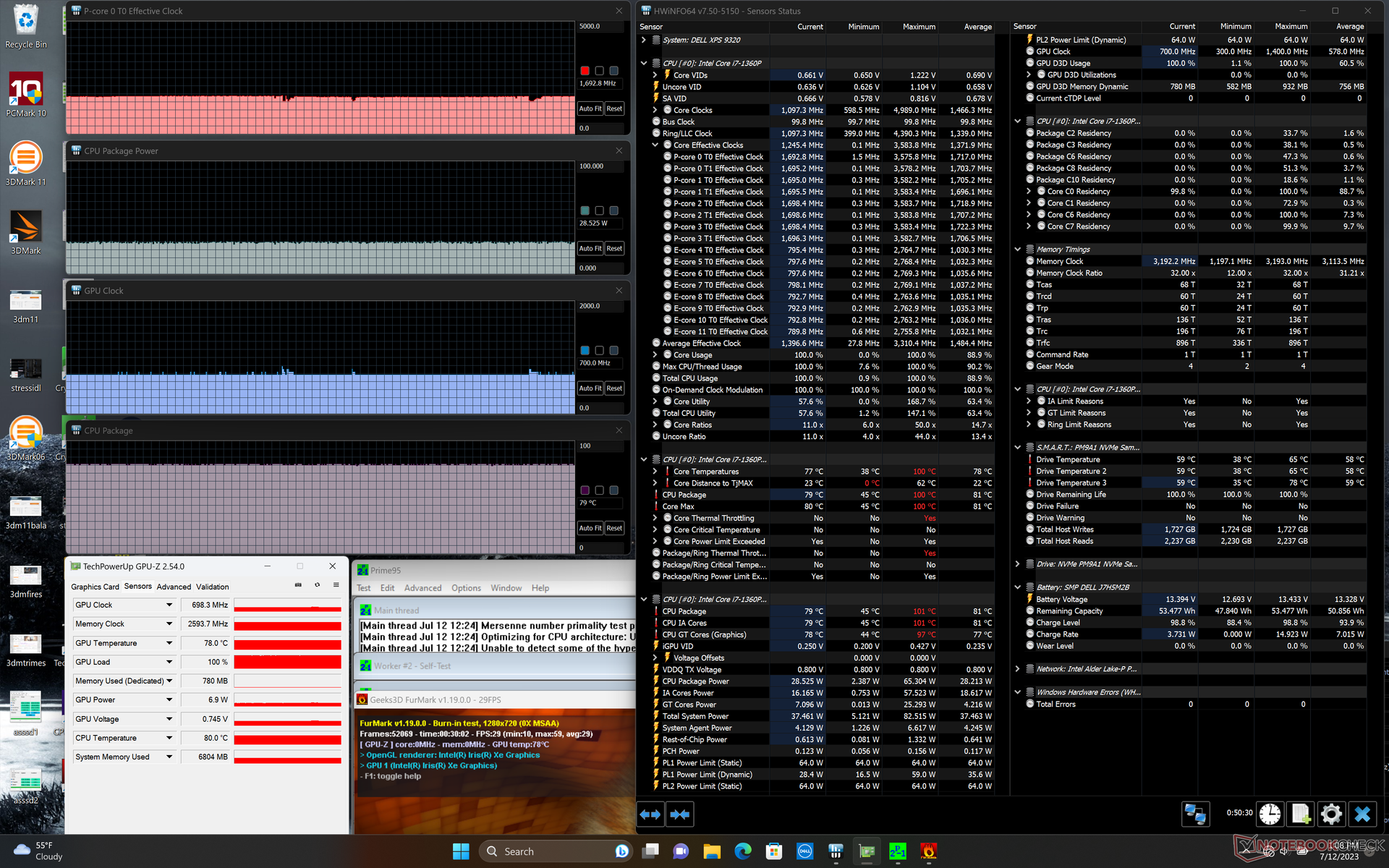The height and width of the screenshot is (868, 1389).
Task: Click GPU-Z screenshot camera icon
Action: click(x=298, y=585)
